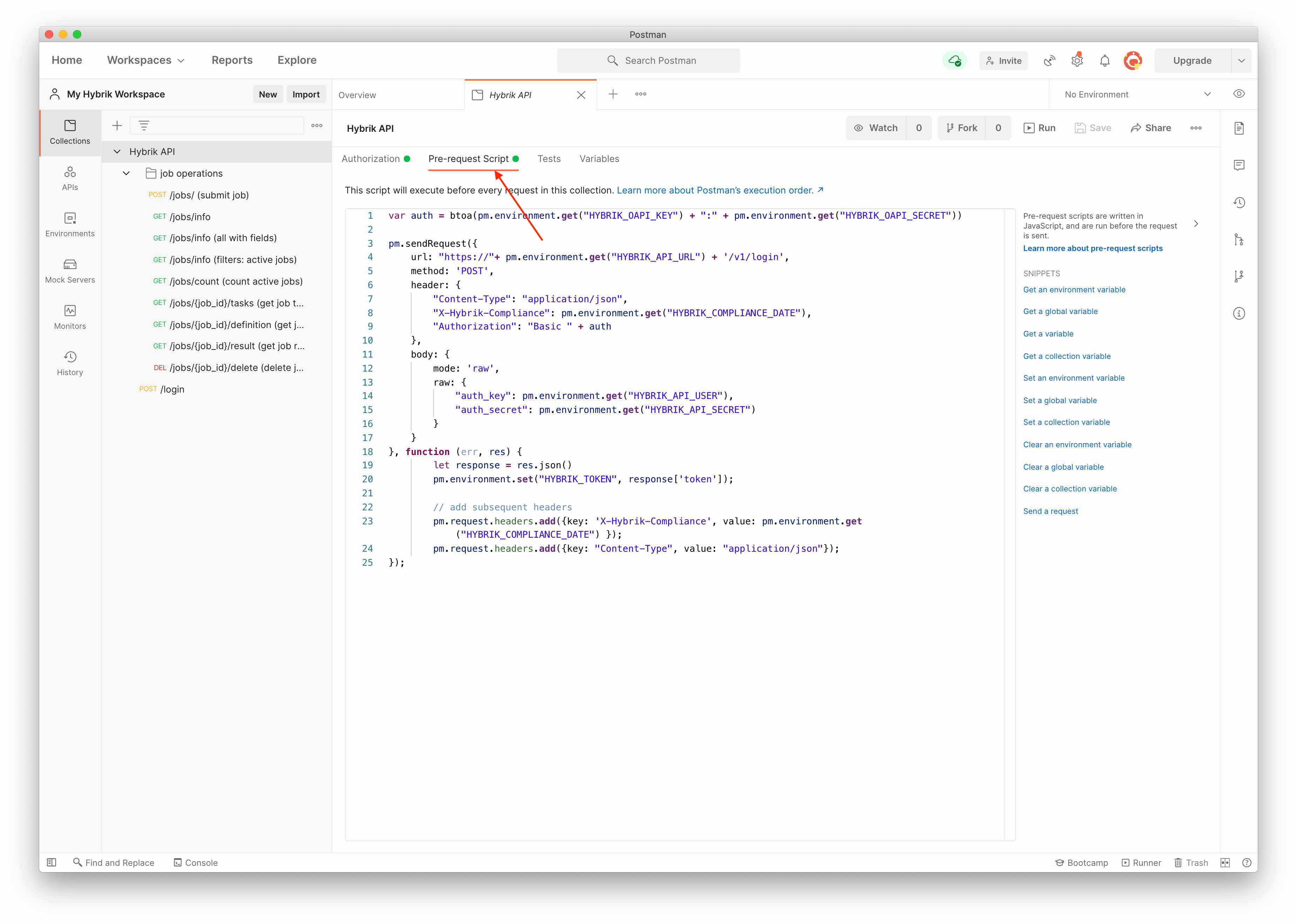This screenshot has width=1297, height=924.
Task: Insert the Set a collection variable snippet
Action: coord(1067,422)
